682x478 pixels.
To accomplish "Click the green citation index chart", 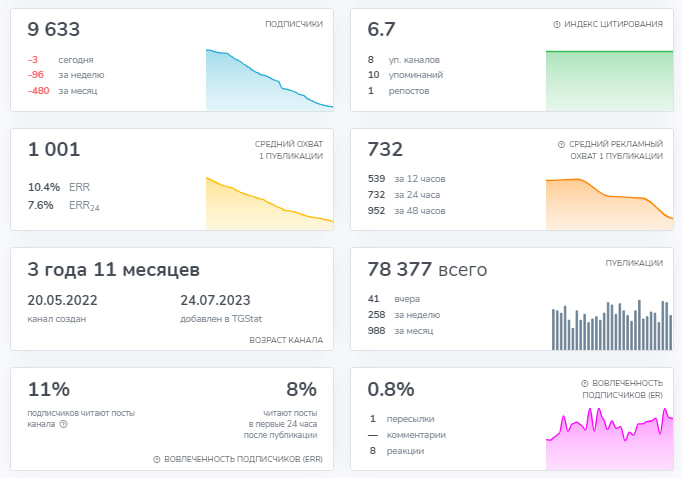I will coord(609,80).
